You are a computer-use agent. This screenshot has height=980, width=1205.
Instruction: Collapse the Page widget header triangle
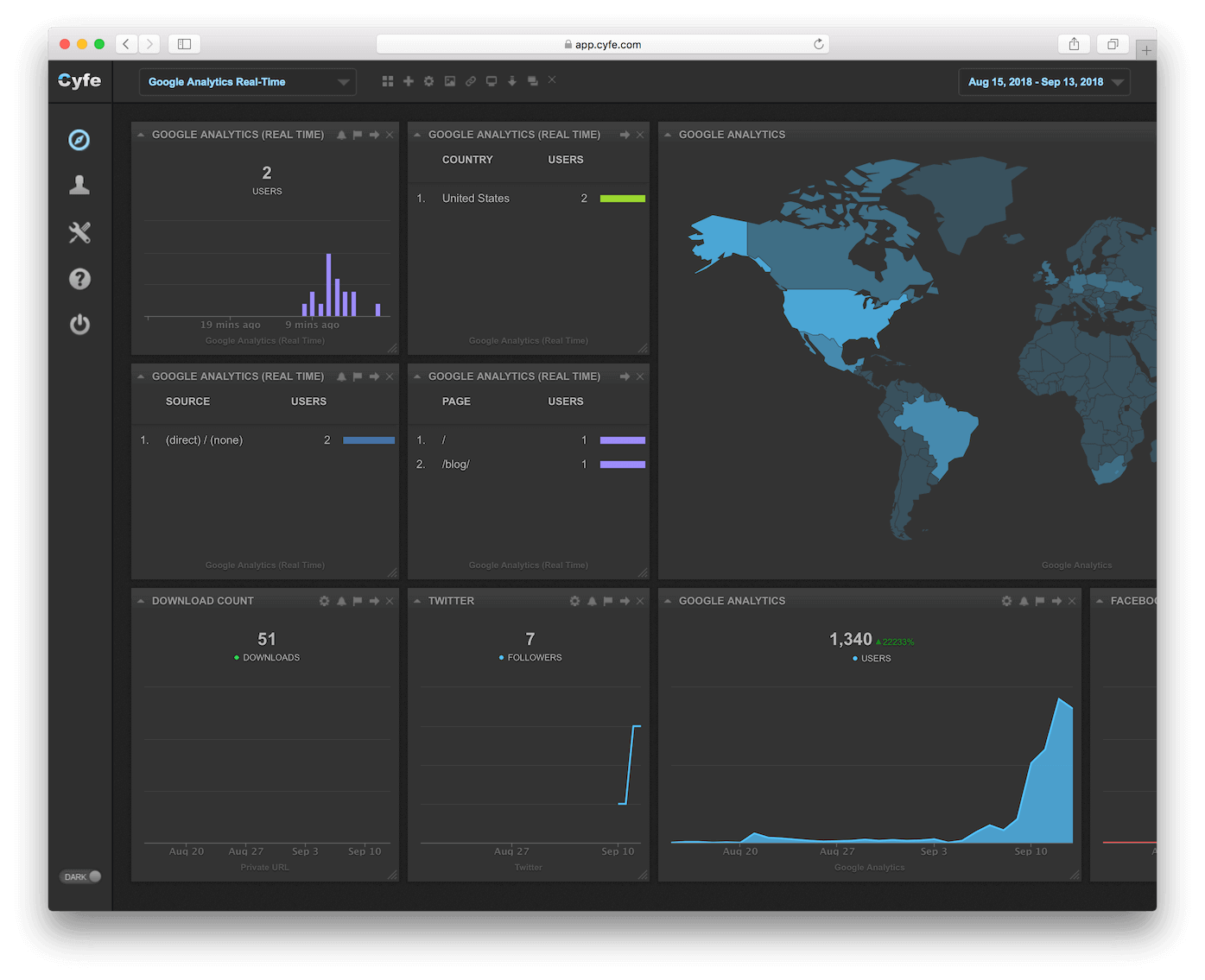pos(417,376)
